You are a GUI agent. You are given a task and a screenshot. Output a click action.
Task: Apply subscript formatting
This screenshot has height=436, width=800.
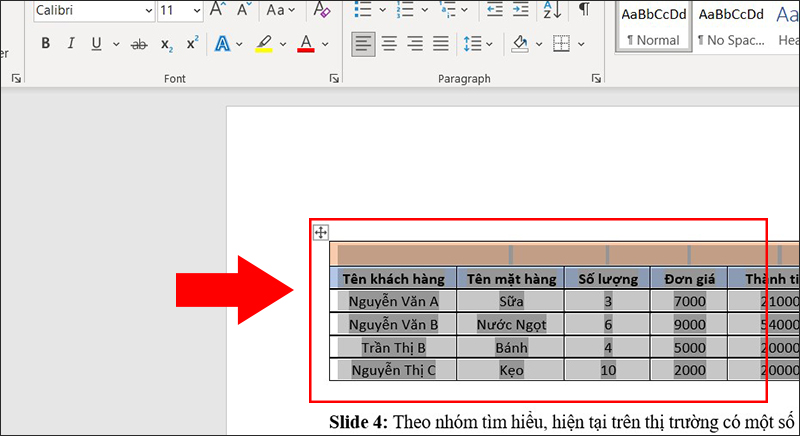166,44
